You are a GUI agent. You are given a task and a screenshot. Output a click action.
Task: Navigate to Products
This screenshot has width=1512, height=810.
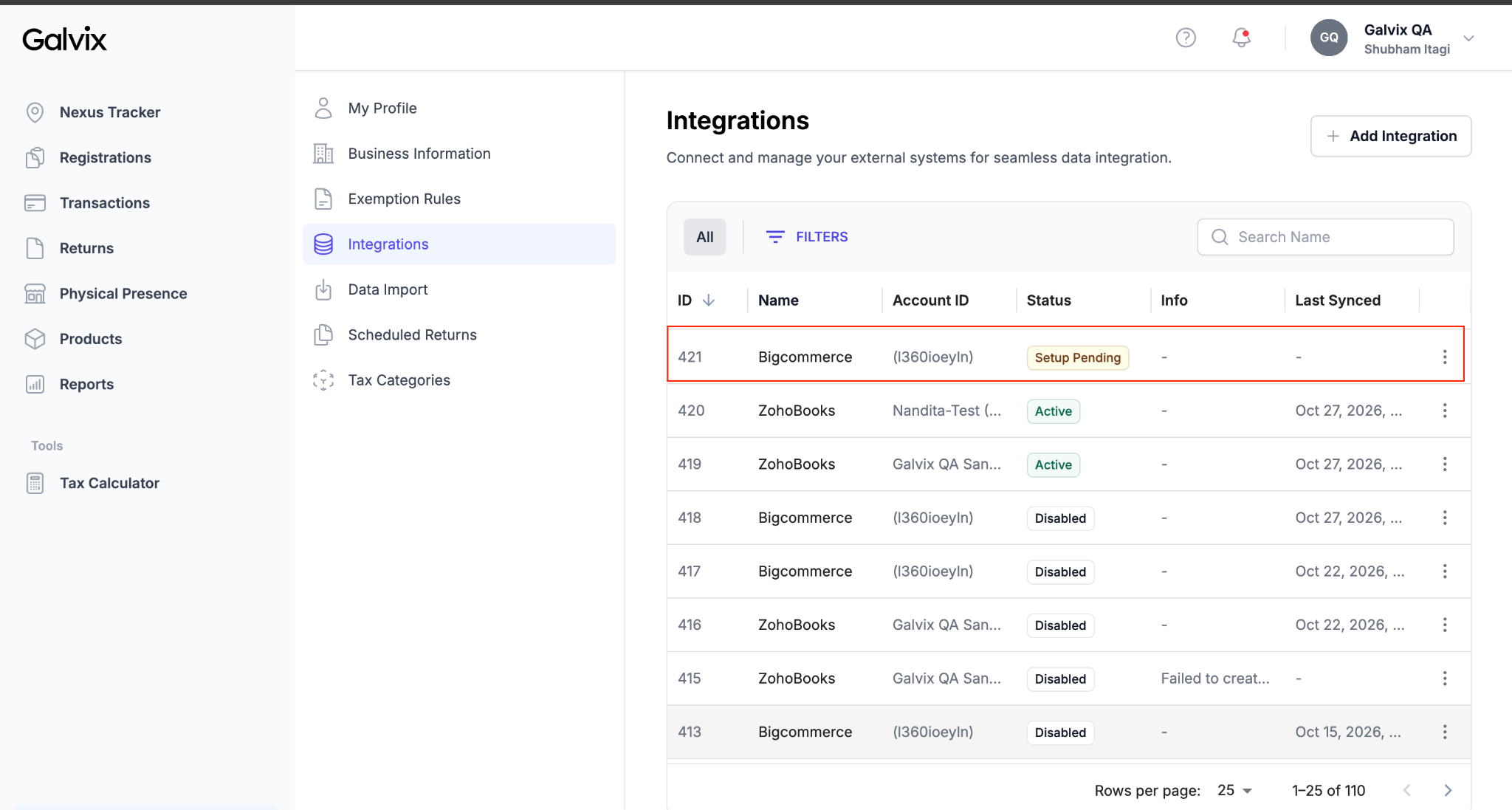point(91,339)
